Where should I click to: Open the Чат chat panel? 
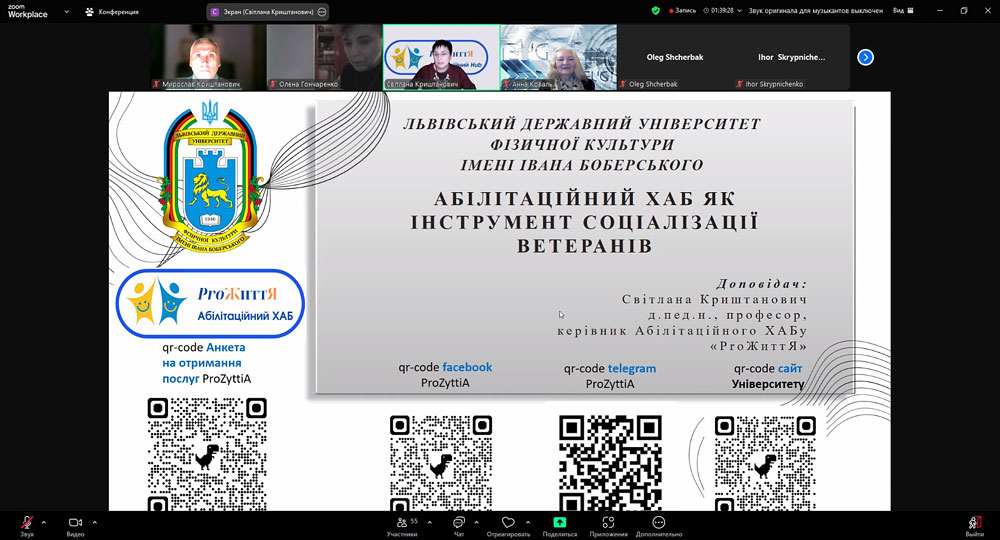(x=459, y=525)
